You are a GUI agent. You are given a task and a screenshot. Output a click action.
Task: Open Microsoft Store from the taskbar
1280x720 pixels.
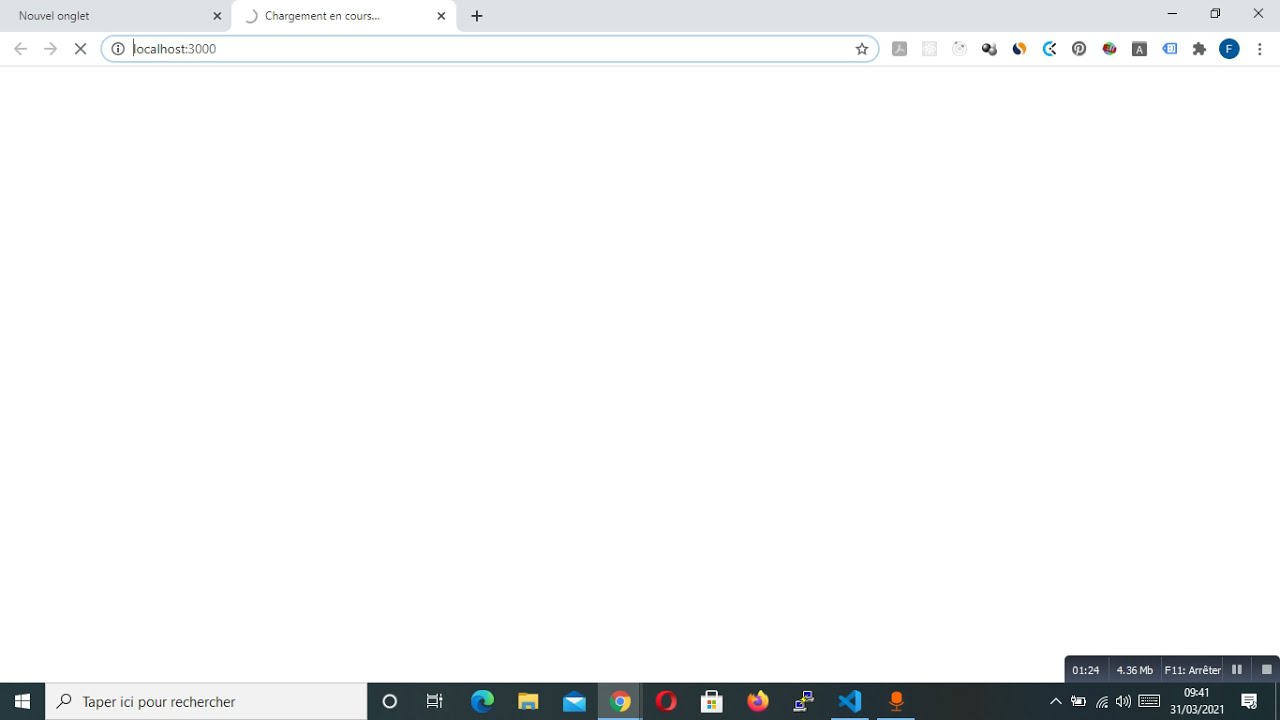(712, 701)
